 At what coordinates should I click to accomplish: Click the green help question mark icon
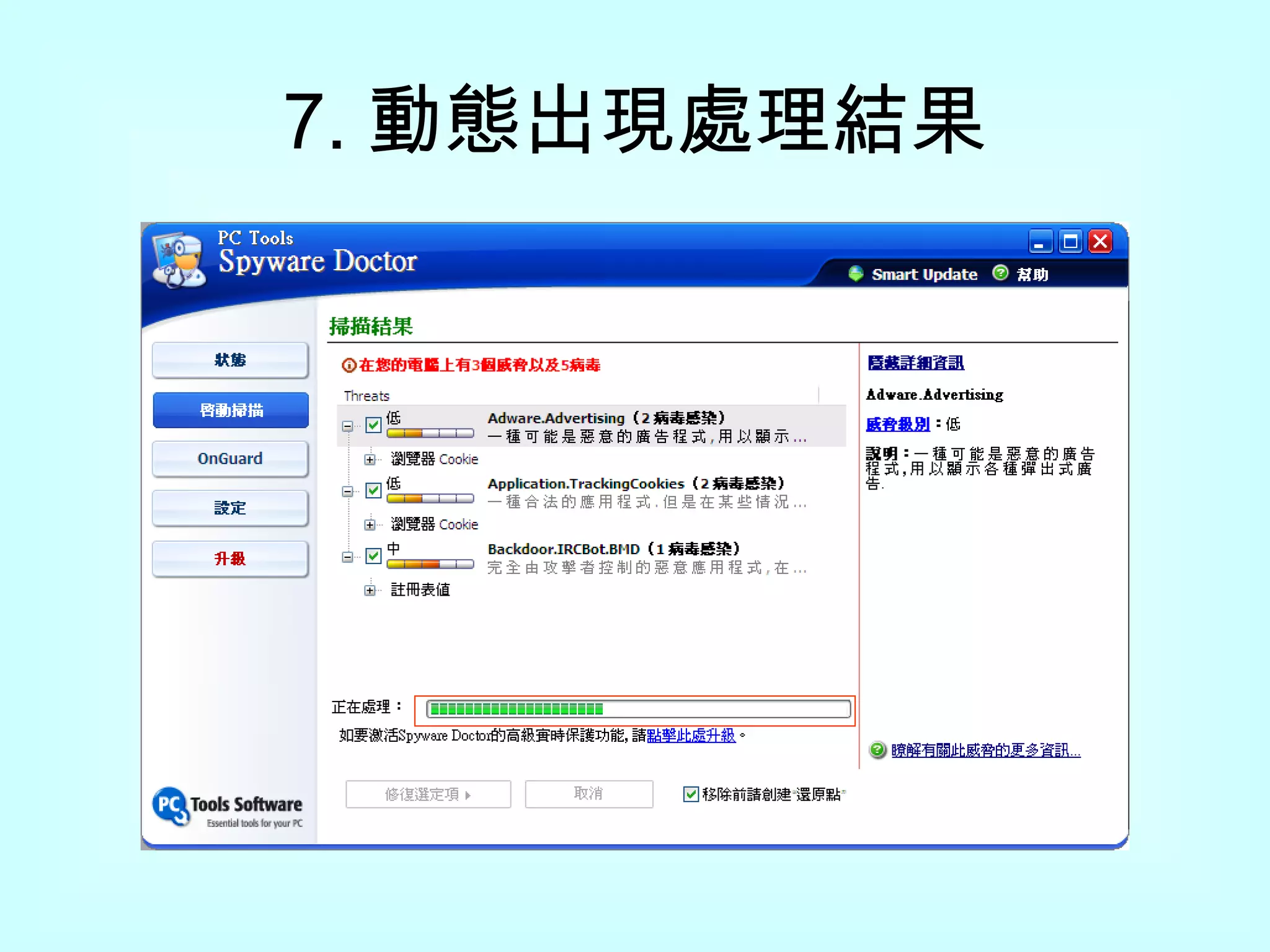[1000, 273]
